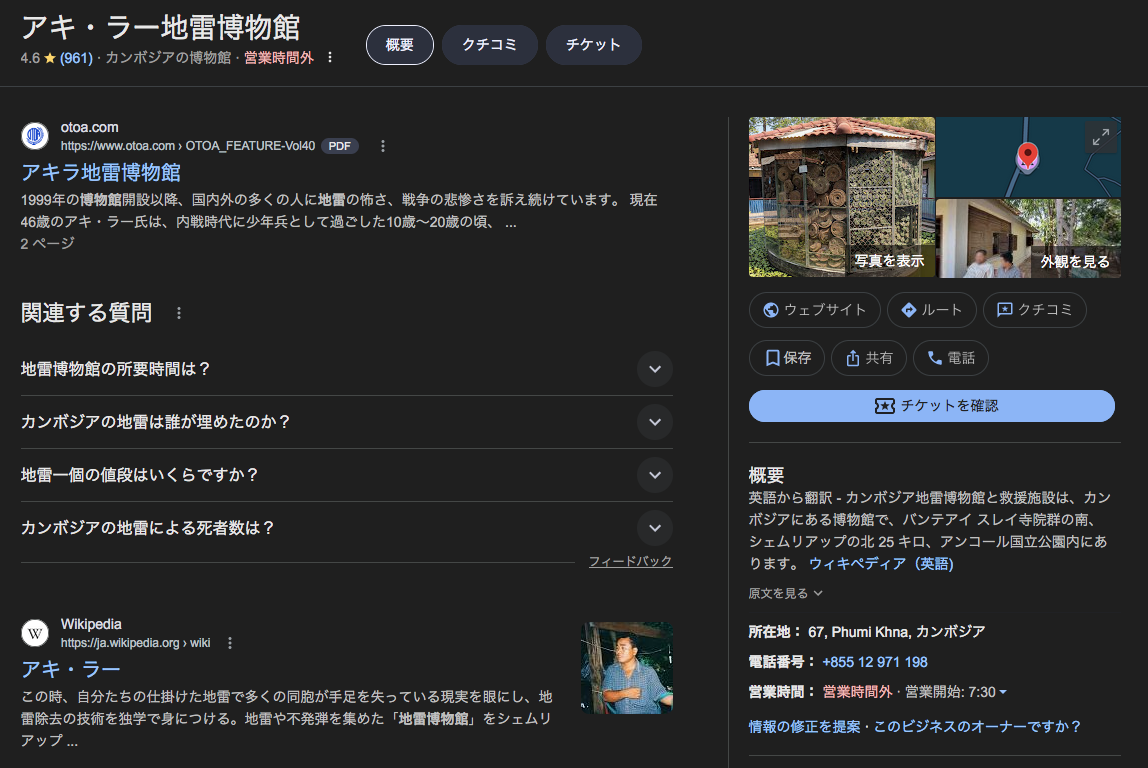
Task: Open the business hours dropdown arrow
Action: click(1003, 692)
